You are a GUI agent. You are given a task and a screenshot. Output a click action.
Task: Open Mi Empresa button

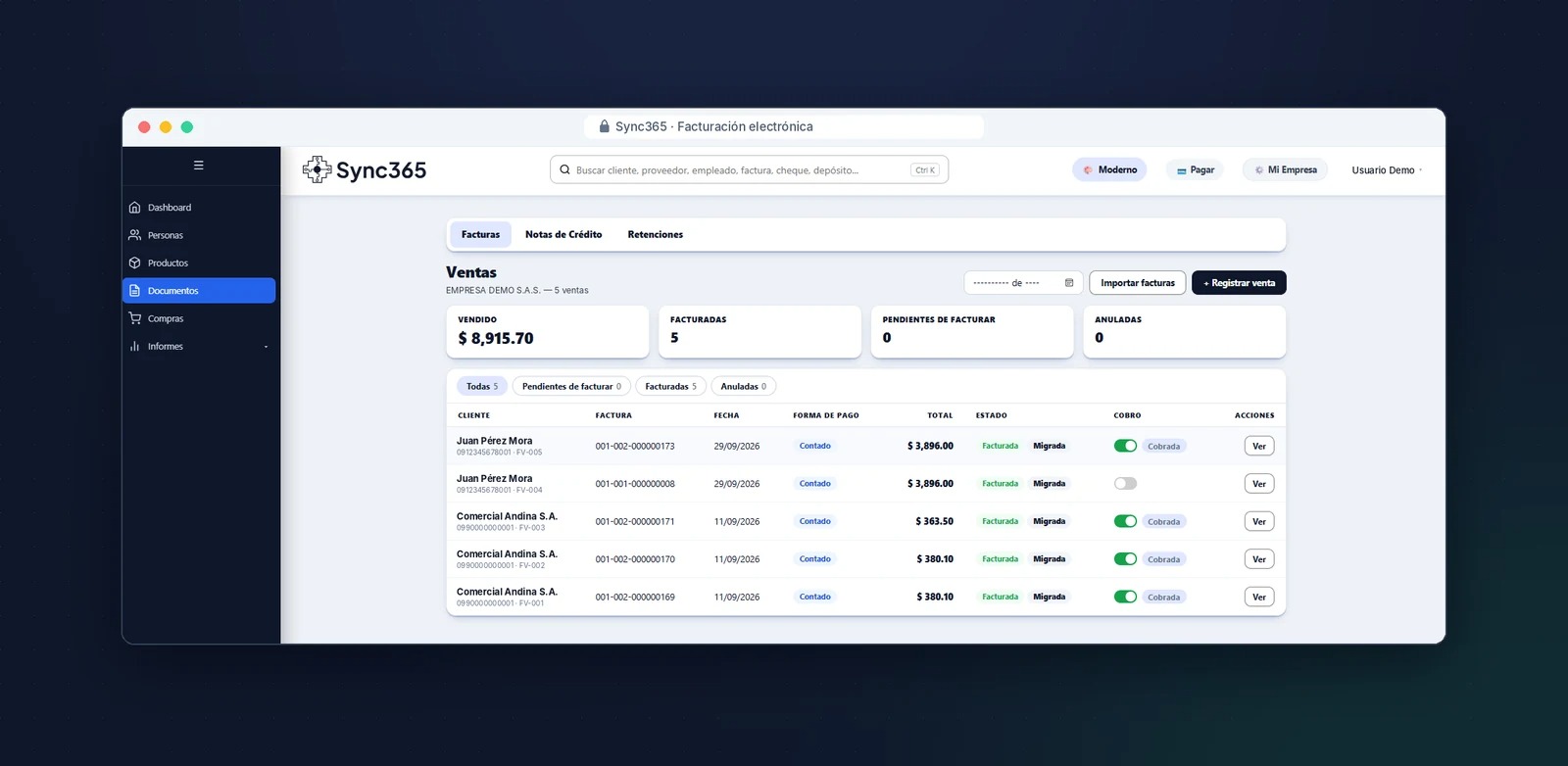[x=1285, y=169]
